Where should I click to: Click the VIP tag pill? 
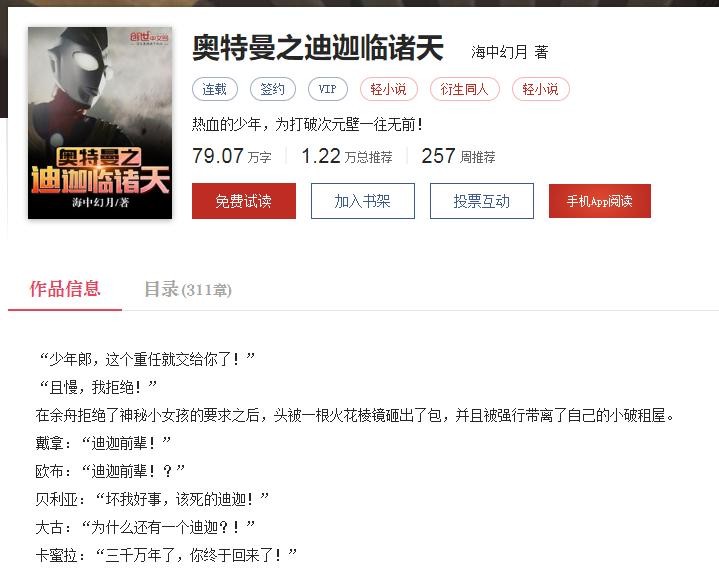[x=327, y=89]
